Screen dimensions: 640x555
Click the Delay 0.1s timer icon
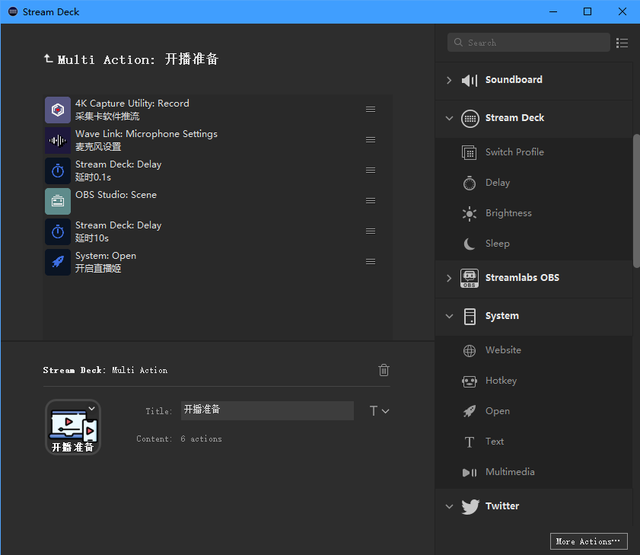pyautogui.click(x=58, y=171)
